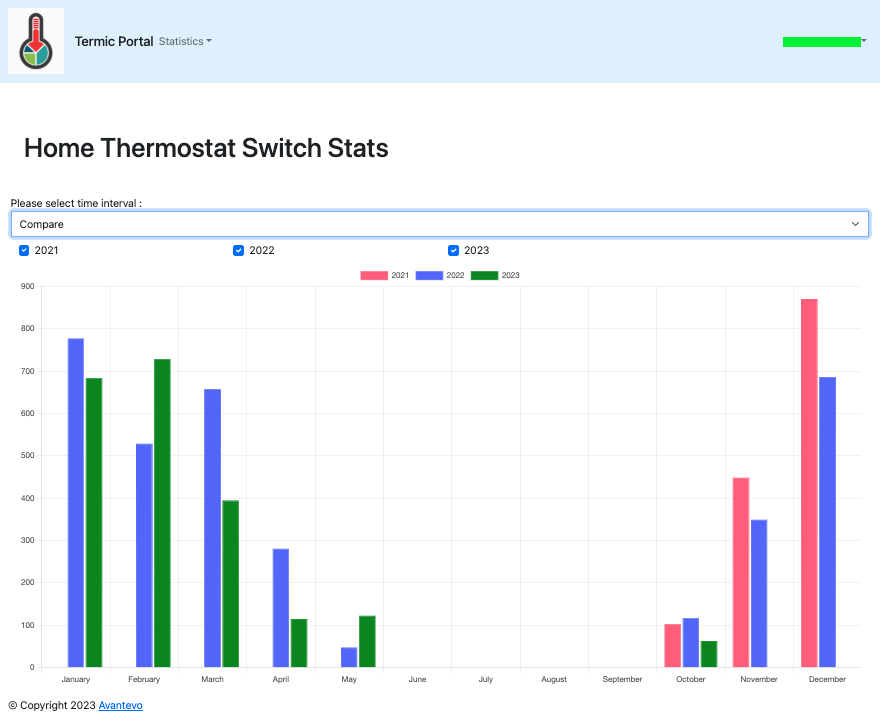
Task: Open the Statistics dropdown menu
Action: 185,42
